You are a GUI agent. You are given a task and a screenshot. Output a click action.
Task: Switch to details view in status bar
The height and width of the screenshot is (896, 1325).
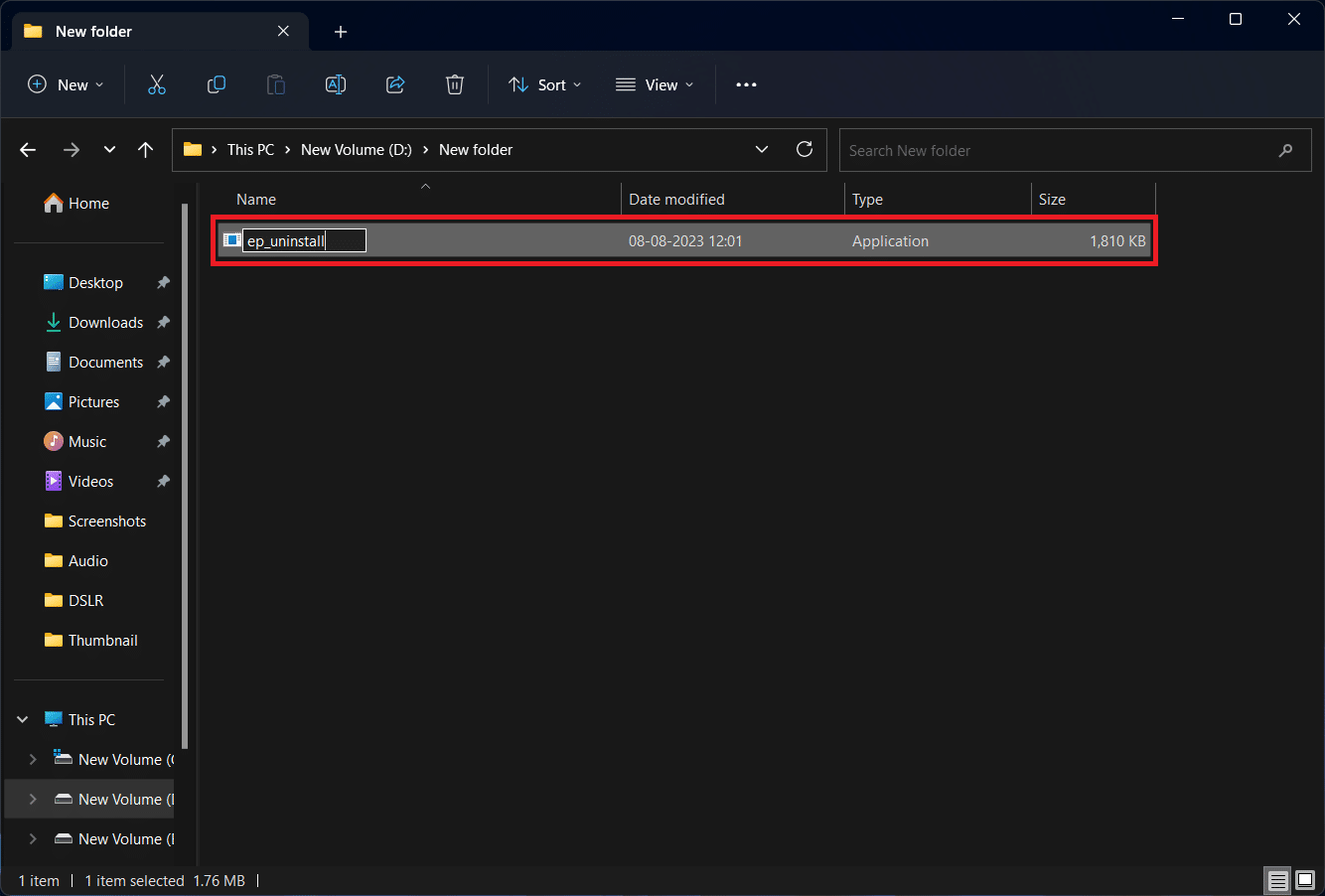tap(1277, 880)
